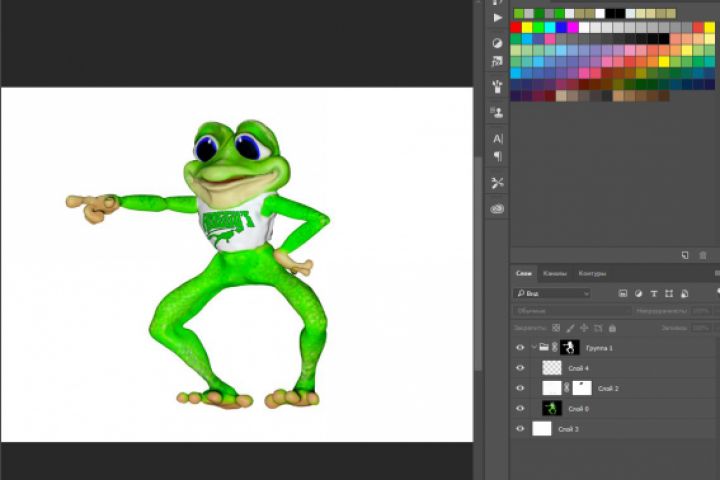Hide layer Слой 4 with eye icon
Image resolution: width=720 pixels, height=480 pixels.
[520, 368]
